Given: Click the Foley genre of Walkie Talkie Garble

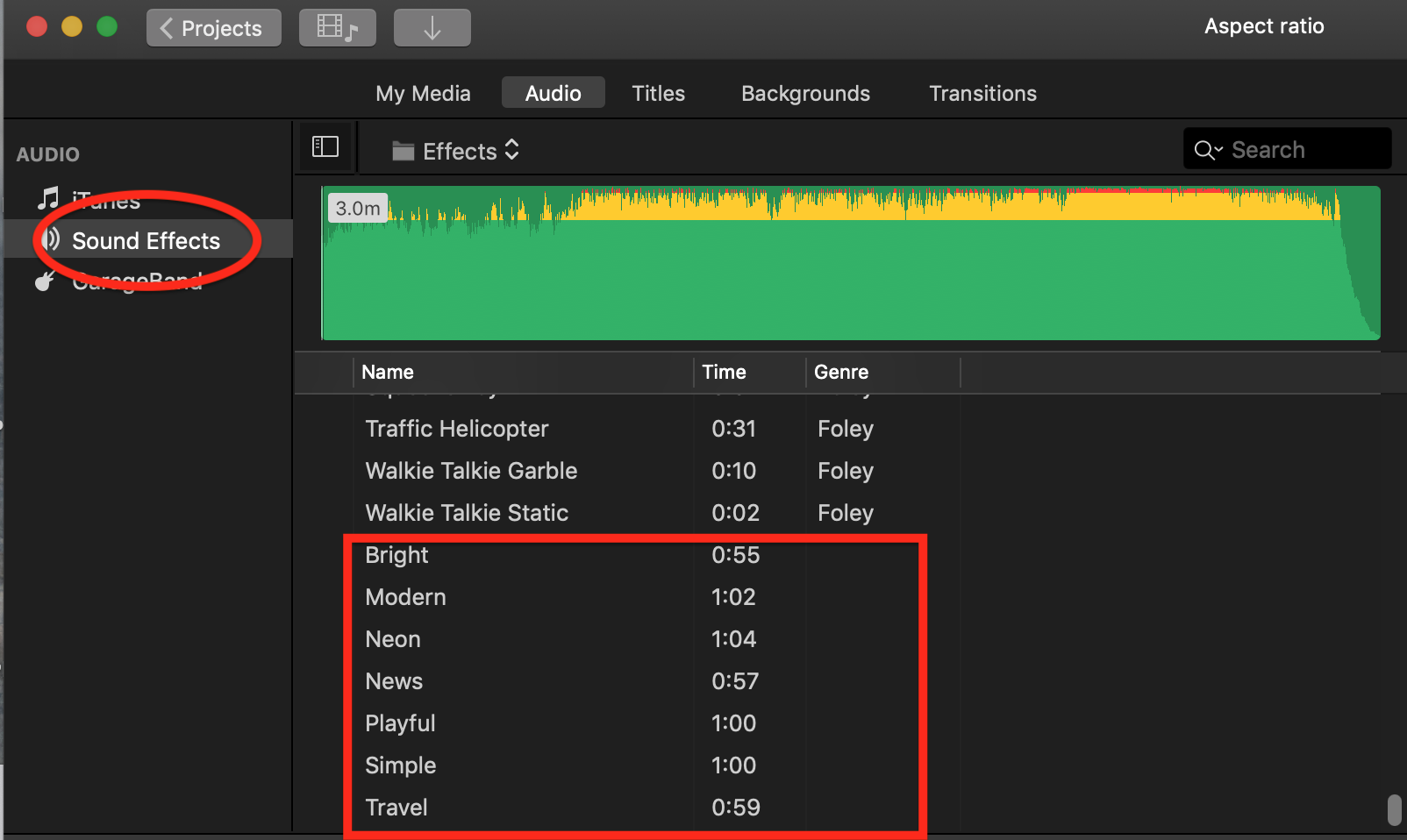Looking at the screenshot, I should point(846,471).
